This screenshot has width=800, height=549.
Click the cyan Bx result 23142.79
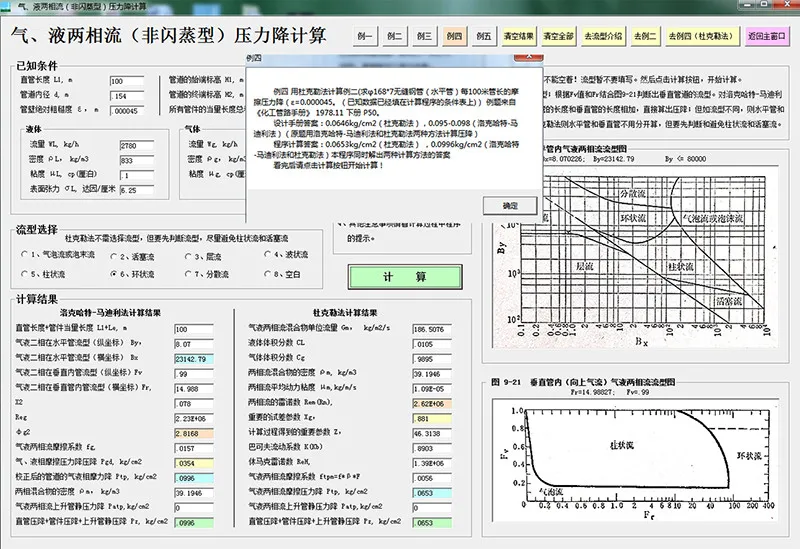[x=194, y=359]
